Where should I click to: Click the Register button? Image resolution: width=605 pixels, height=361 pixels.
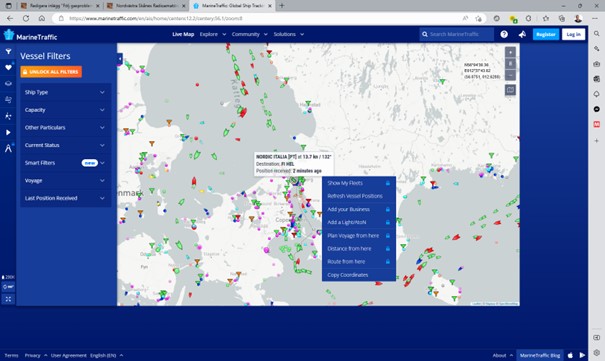click(546, 34)
